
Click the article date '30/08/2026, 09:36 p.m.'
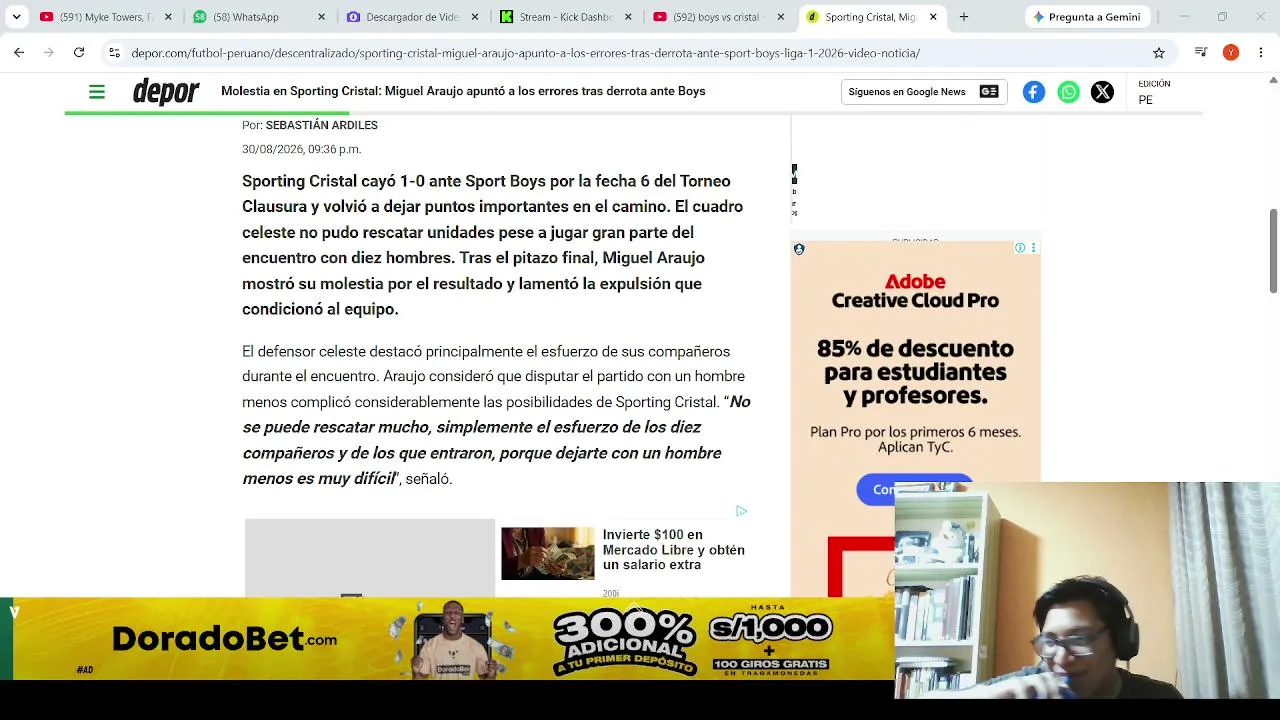[301, 149]
